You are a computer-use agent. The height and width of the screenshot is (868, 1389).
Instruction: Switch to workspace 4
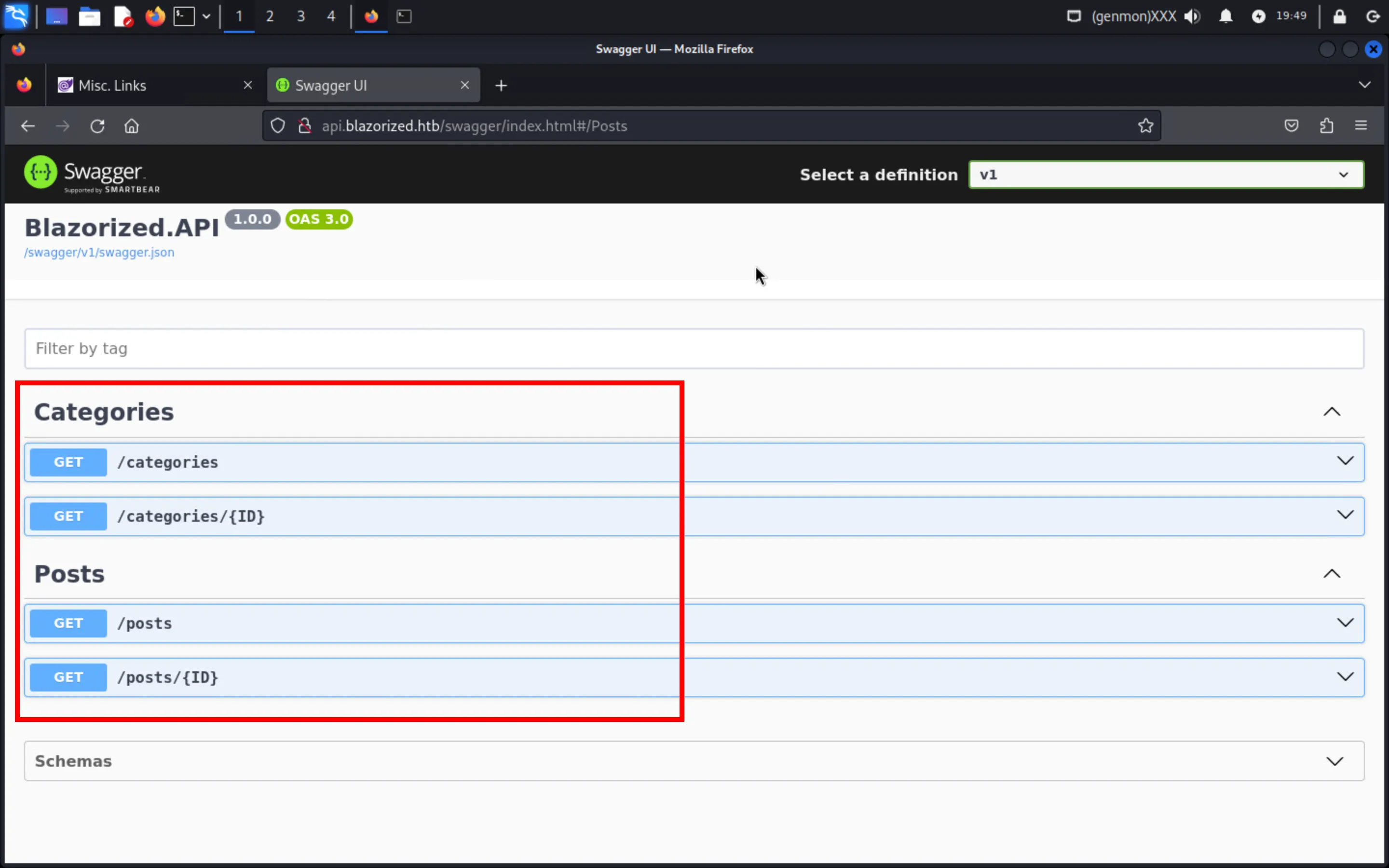tap(331, 17)
